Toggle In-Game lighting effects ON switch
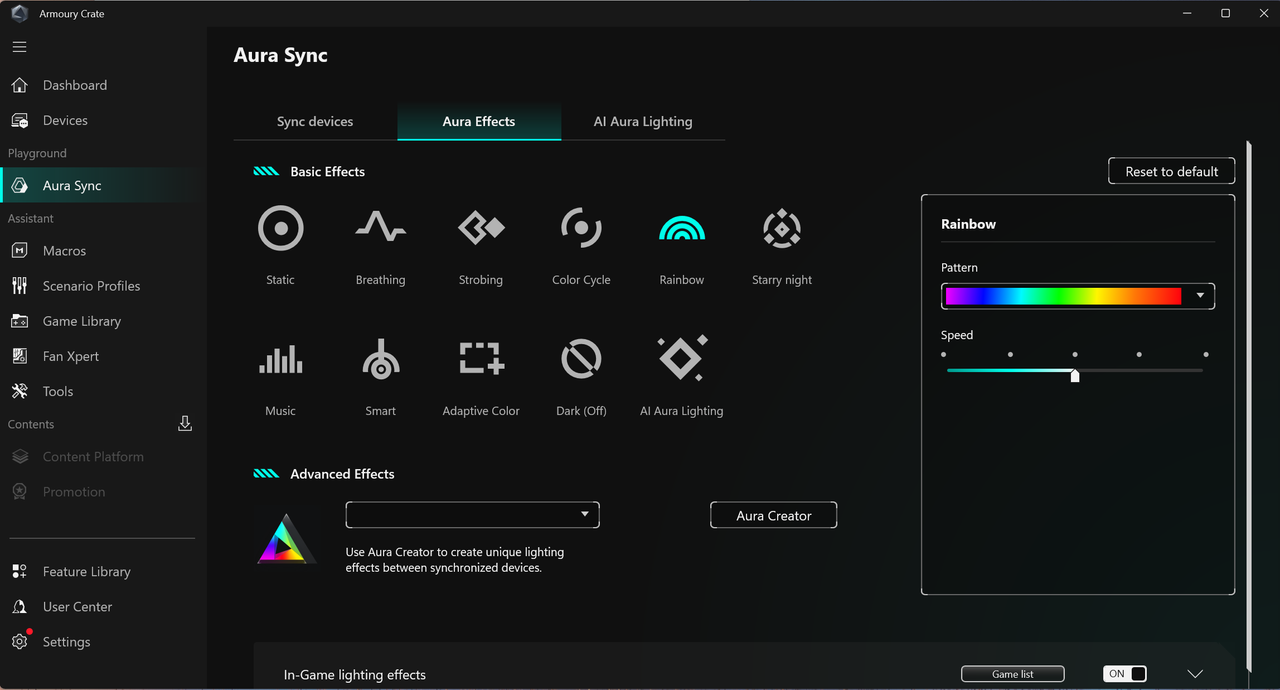1280x690 pixels. (1125, 674)
